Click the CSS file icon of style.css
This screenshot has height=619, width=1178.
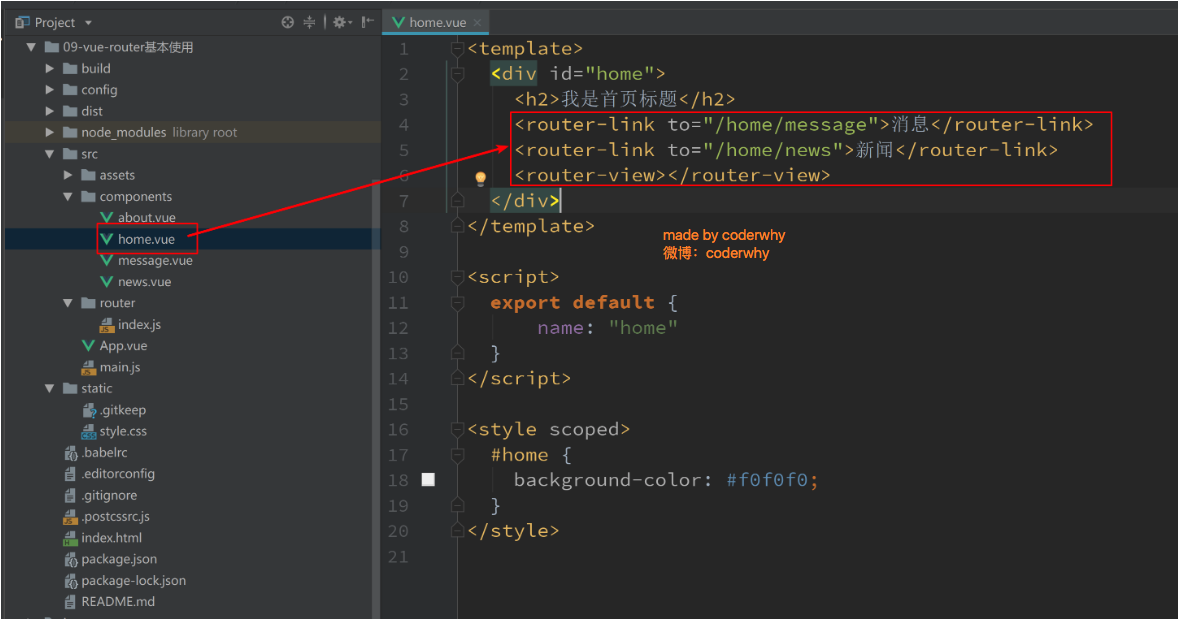[89, 431]
